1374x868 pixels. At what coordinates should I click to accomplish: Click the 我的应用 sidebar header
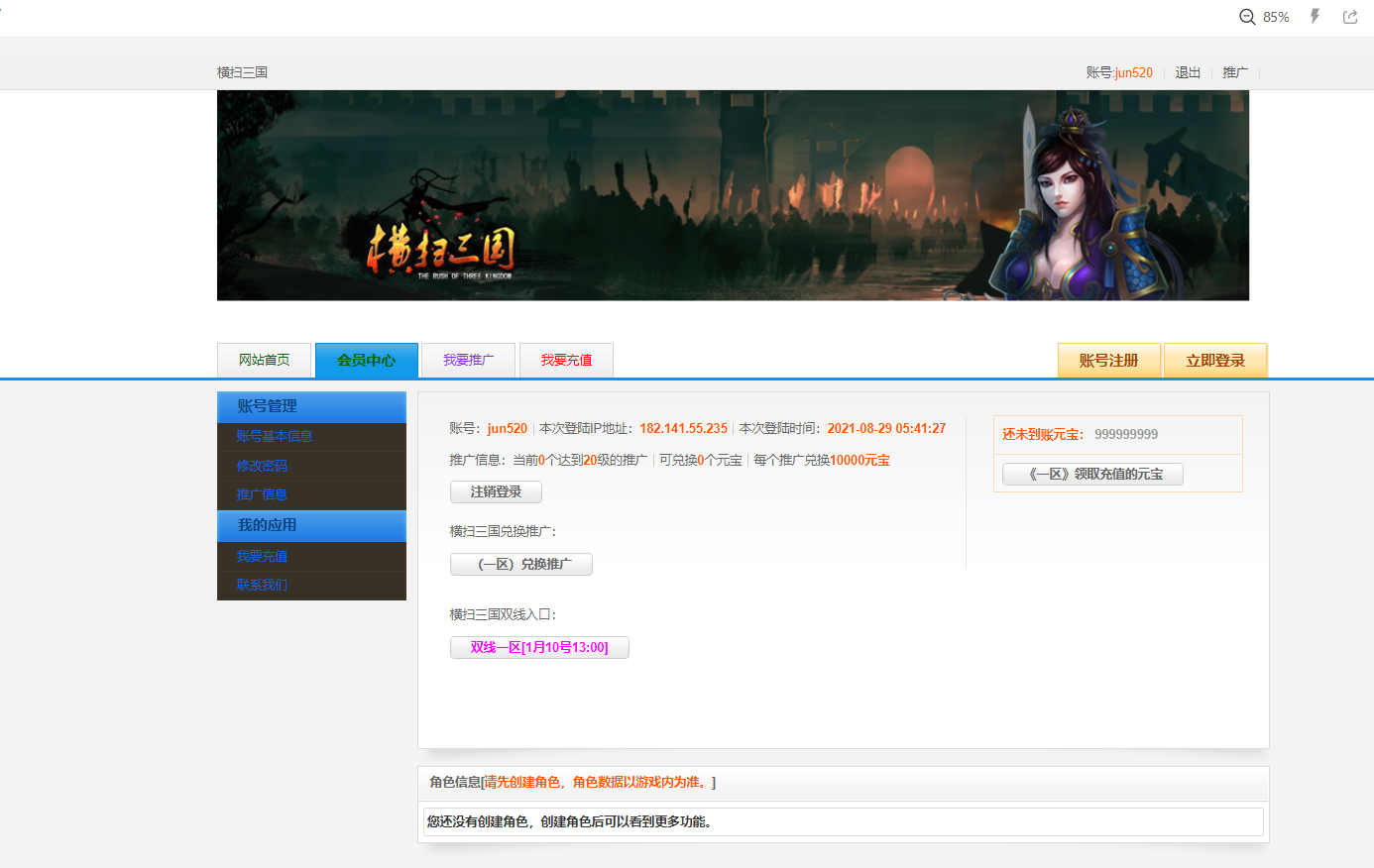pos(311,526)
